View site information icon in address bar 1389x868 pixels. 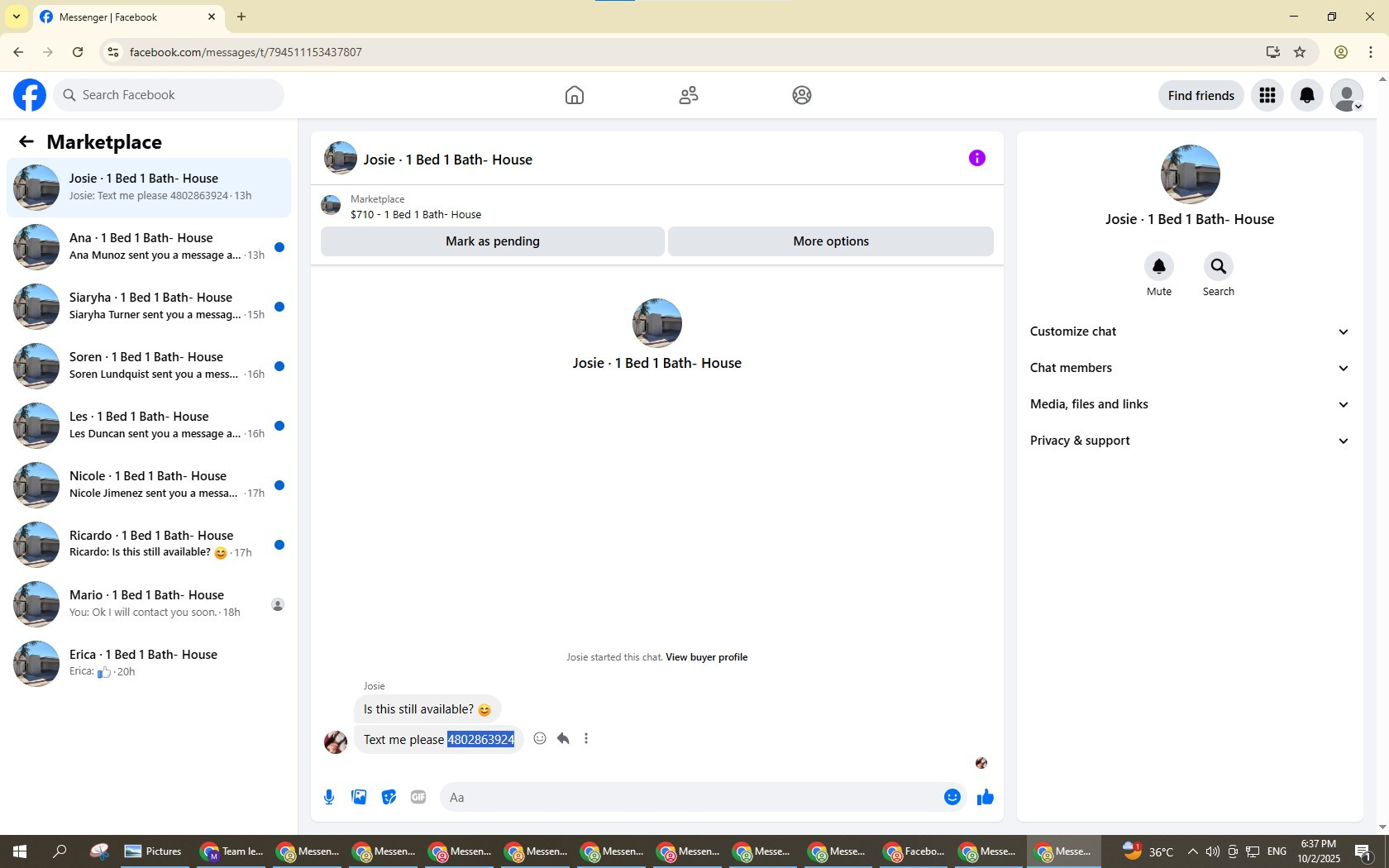[113, 52]
